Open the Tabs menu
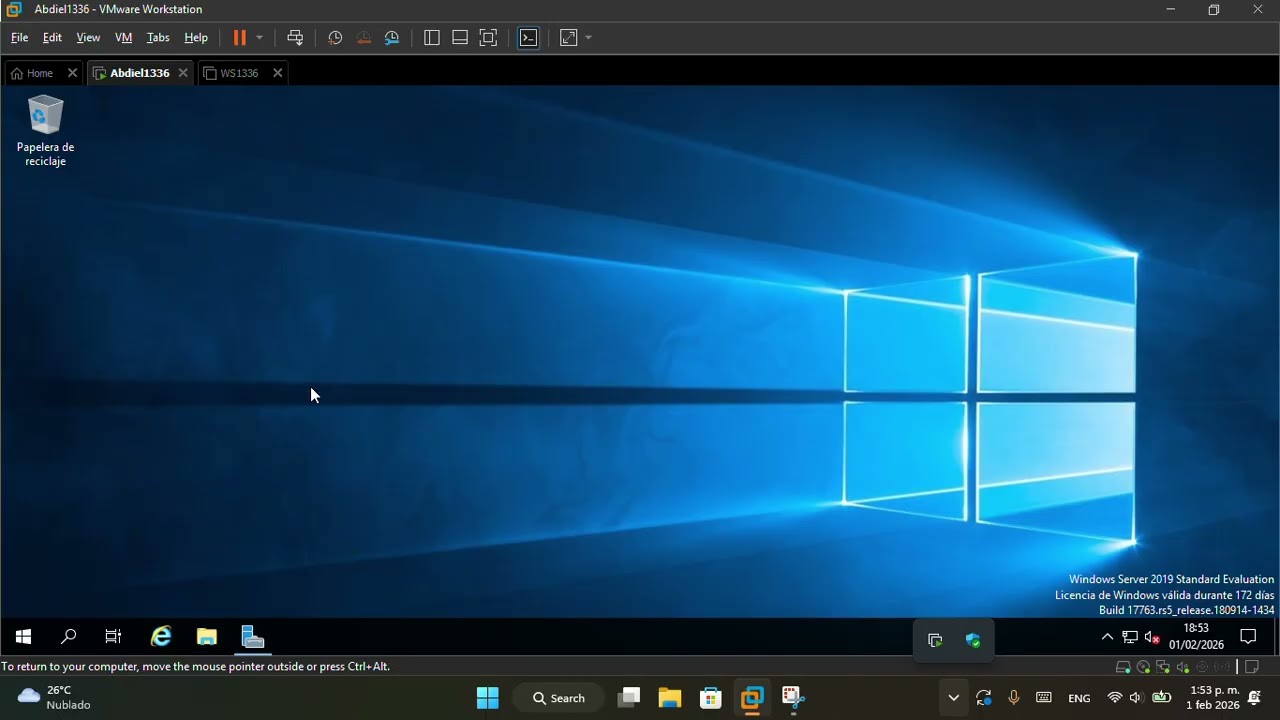 click(158, 38)
